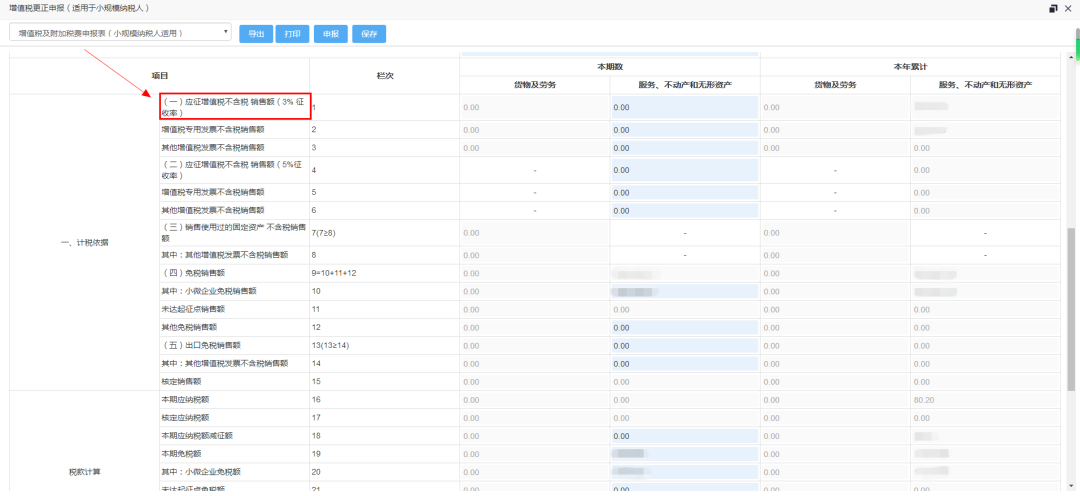Click the 本期应纳税额减征额 row label

pos(197,435)
